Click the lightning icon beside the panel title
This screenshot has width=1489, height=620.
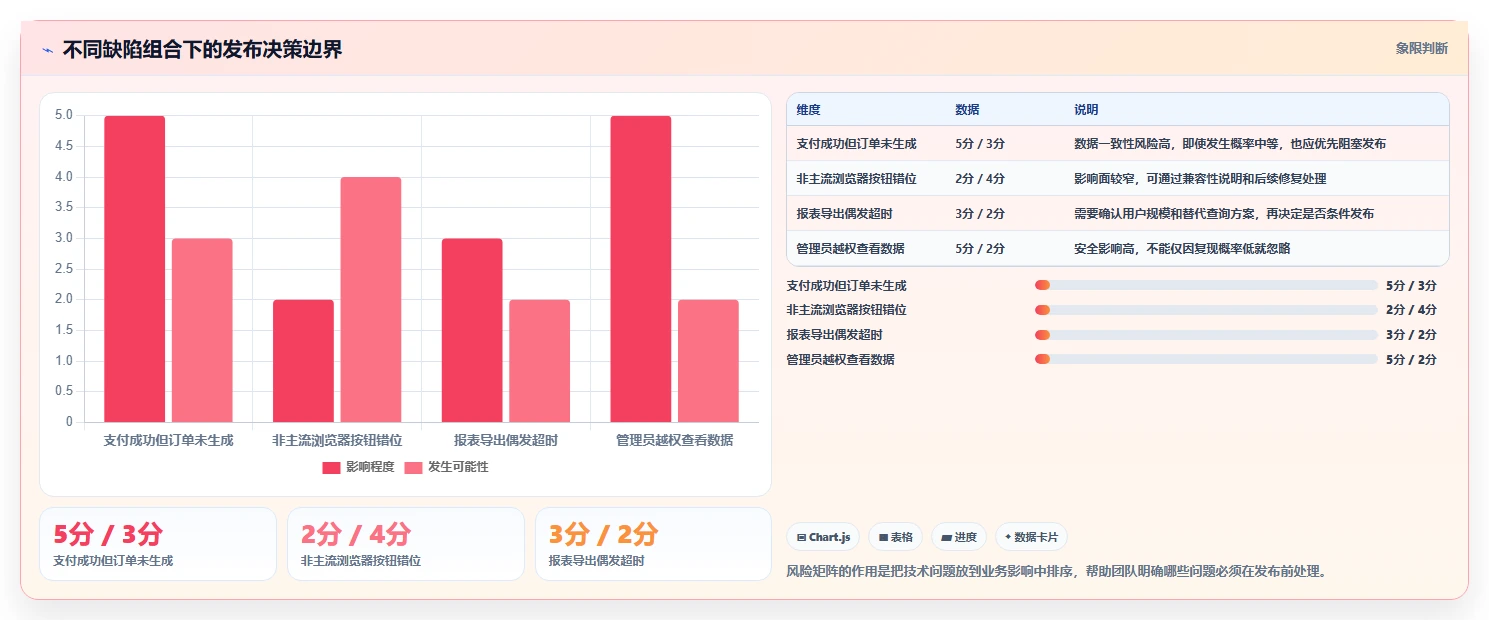(48, 50)
